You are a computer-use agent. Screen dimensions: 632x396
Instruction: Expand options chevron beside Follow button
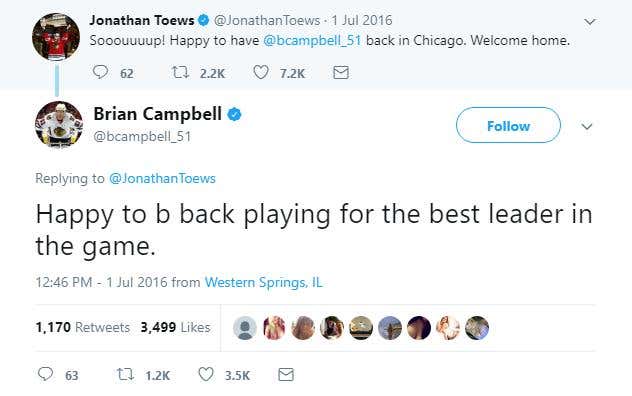click(587, 127)
